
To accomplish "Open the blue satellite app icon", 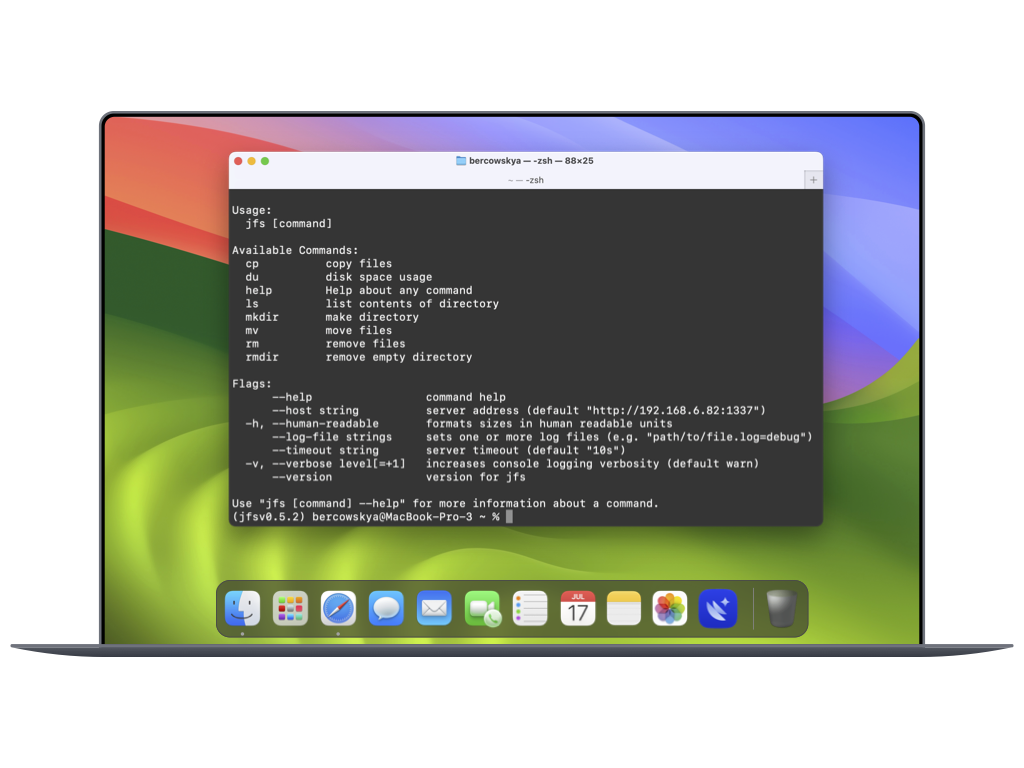I will click(x=718, y=608).
